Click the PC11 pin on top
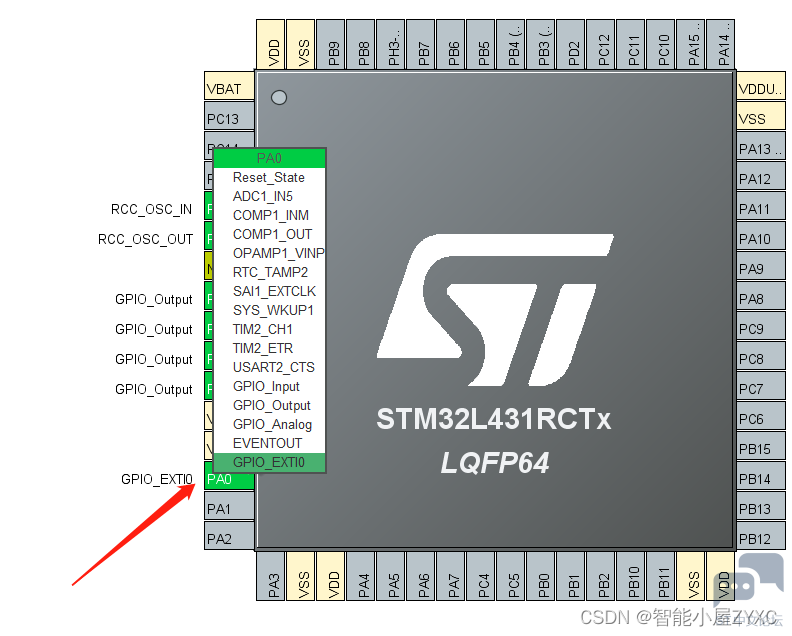The height and width of the screenshot is (636, 792). 631,44
